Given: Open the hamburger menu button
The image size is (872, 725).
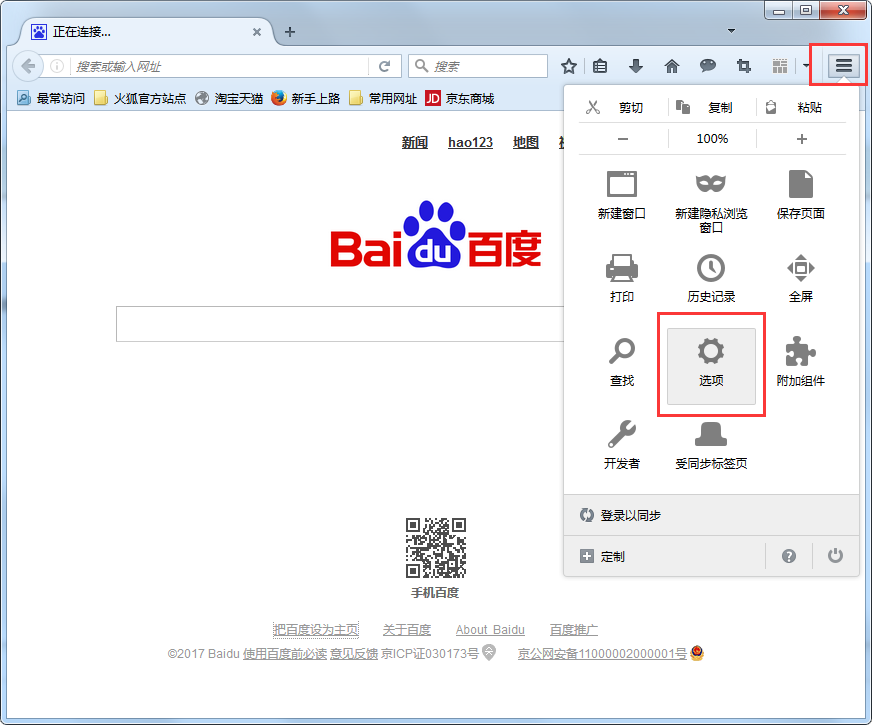Looking at the screenshot, I should pyautogui.click(x=843, y=66).
